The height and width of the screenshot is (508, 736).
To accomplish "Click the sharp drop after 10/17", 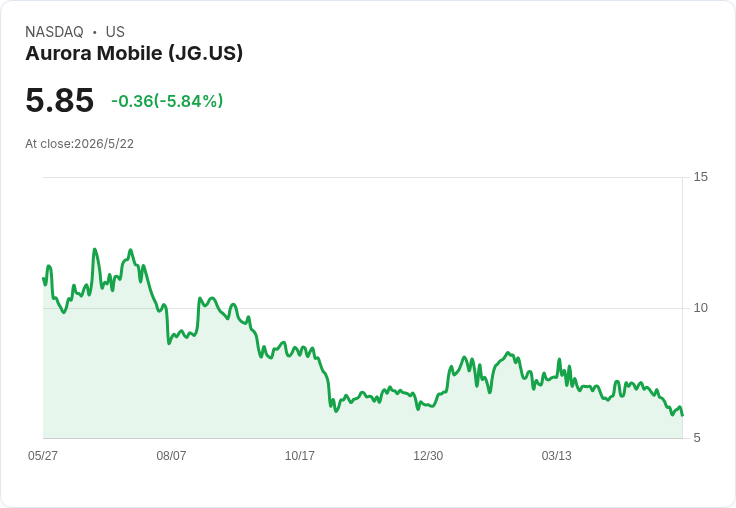I will [x=329, y=387].
